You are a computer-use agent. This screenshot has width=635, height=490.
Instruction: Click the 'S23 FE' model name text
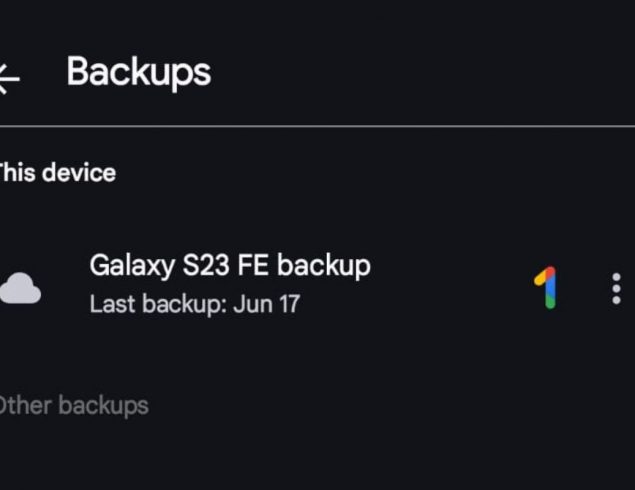pyautogui.click(x=221, y=266)
